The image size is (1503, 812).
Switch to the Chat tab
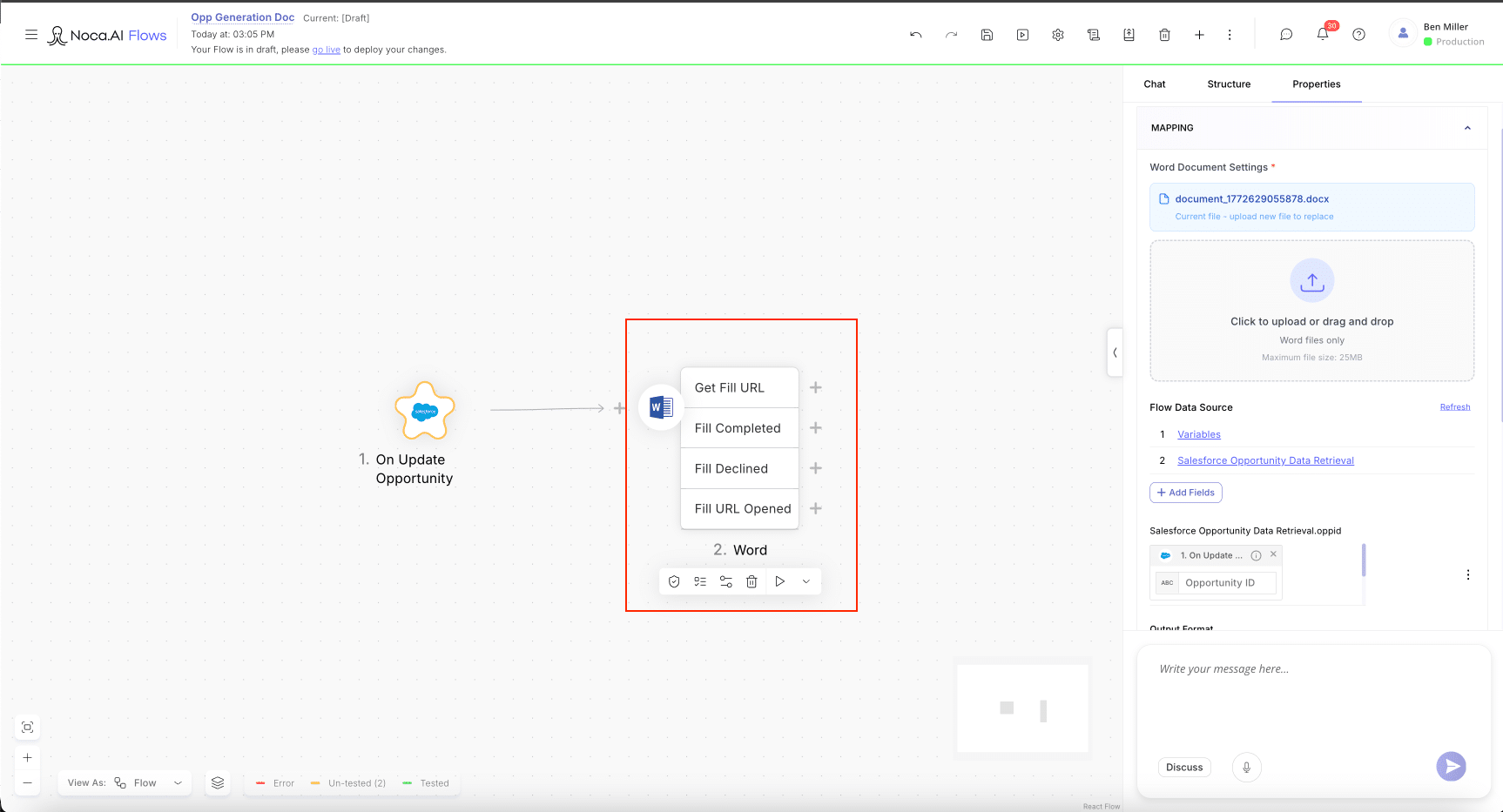click(1155, 84)
